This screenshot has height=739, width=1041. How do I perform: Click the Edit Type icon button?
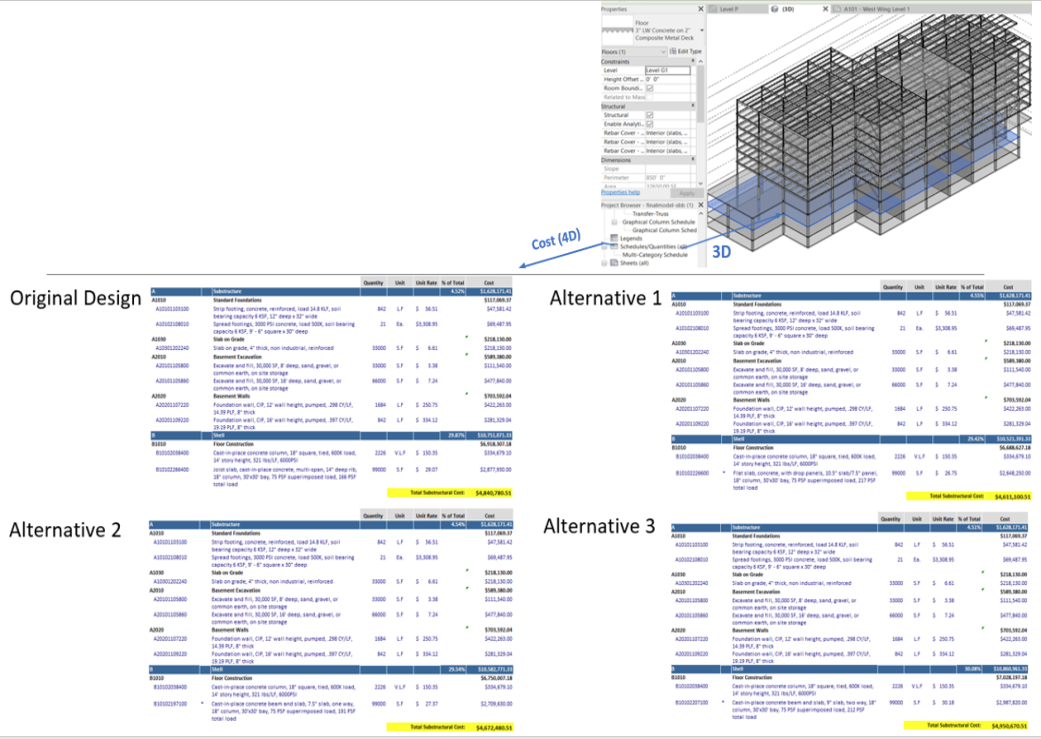tap(673, 51)
